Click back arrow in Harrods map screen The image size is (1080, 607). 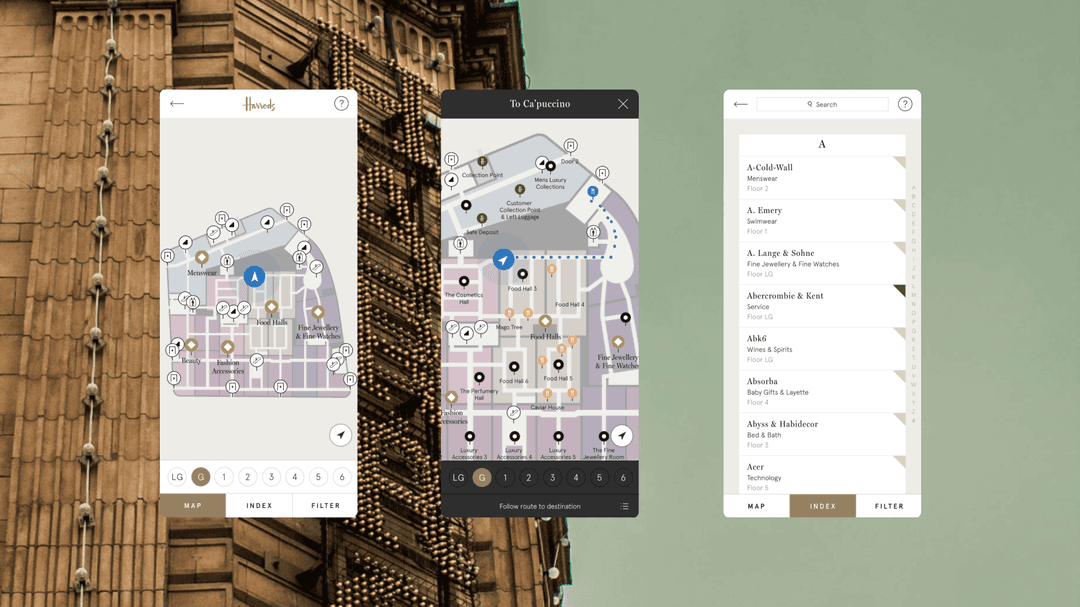click(x=177, y=104)
